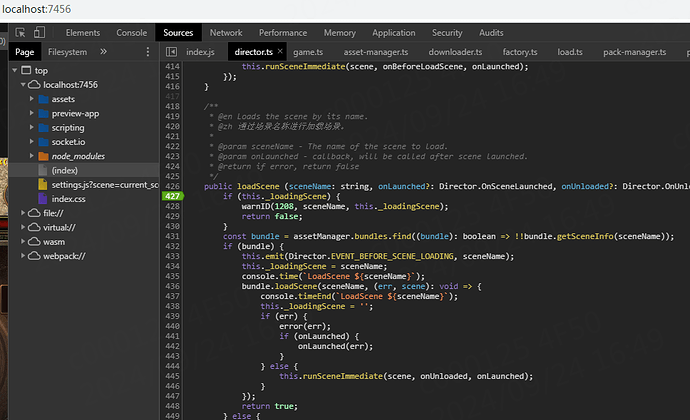
Task: Select the assets folder icon
Action: point(44,99)
